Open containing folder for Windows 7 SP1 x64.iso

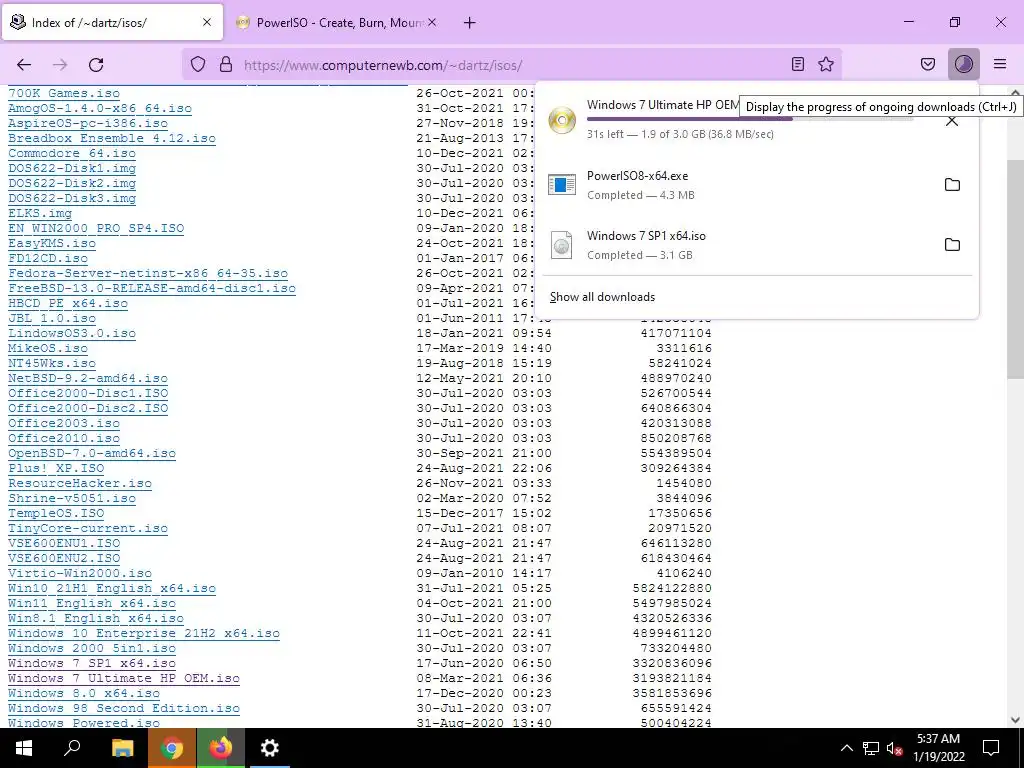click(x=952, y=245)
